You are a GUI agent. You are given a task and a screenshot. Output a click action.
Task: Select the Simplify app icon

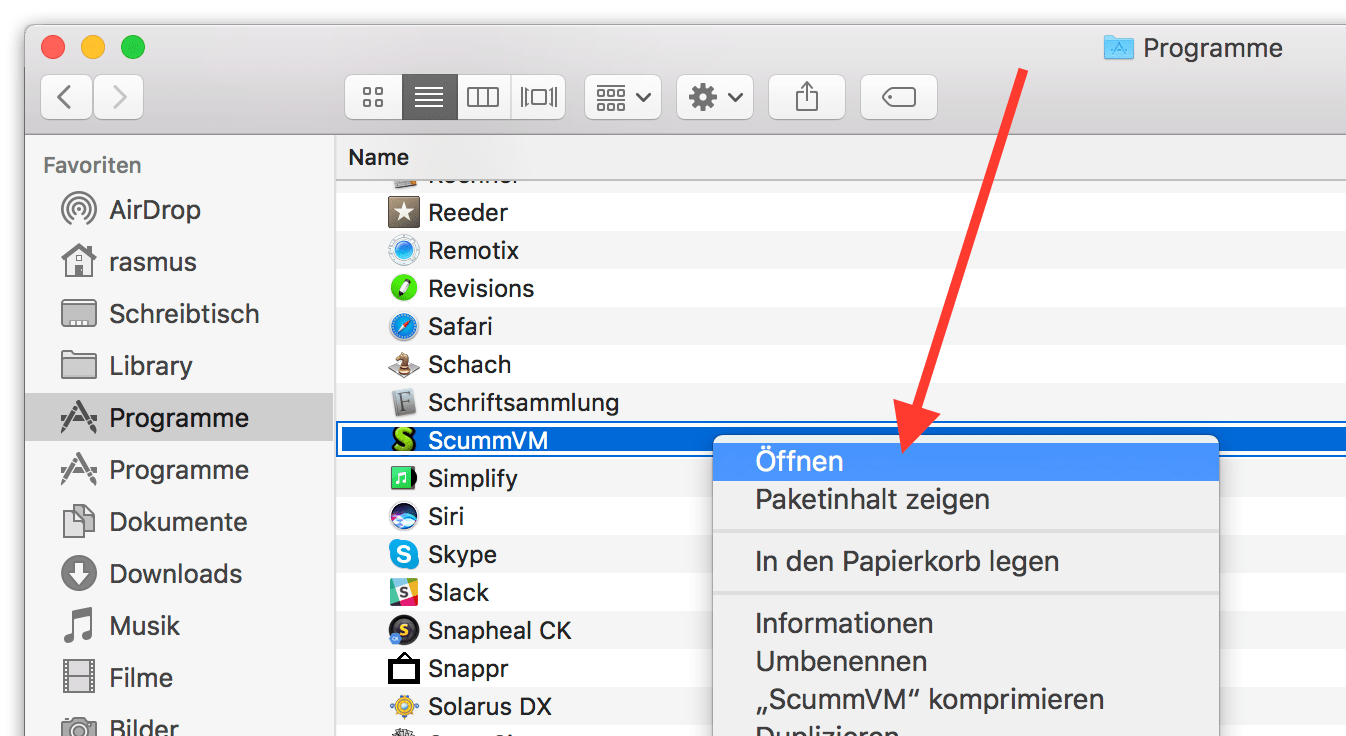pyautogui.click(x=403, y=478)
